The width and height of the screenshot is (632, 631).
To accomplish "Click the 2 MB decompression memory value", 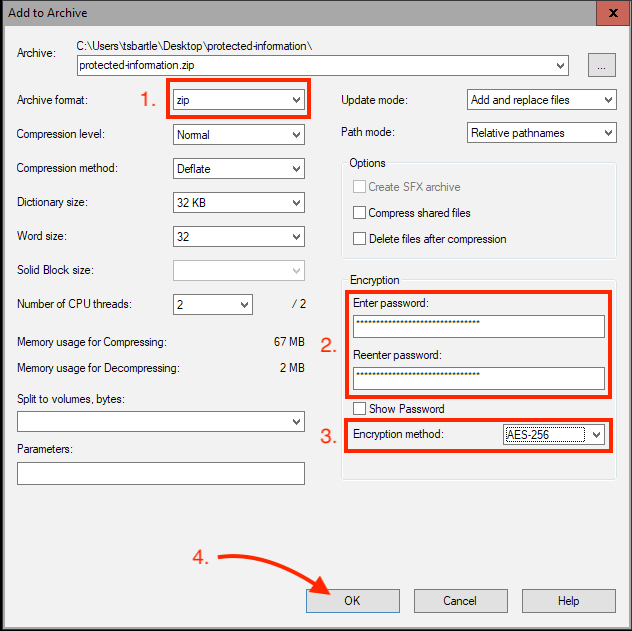I will (x=292, y=367).
